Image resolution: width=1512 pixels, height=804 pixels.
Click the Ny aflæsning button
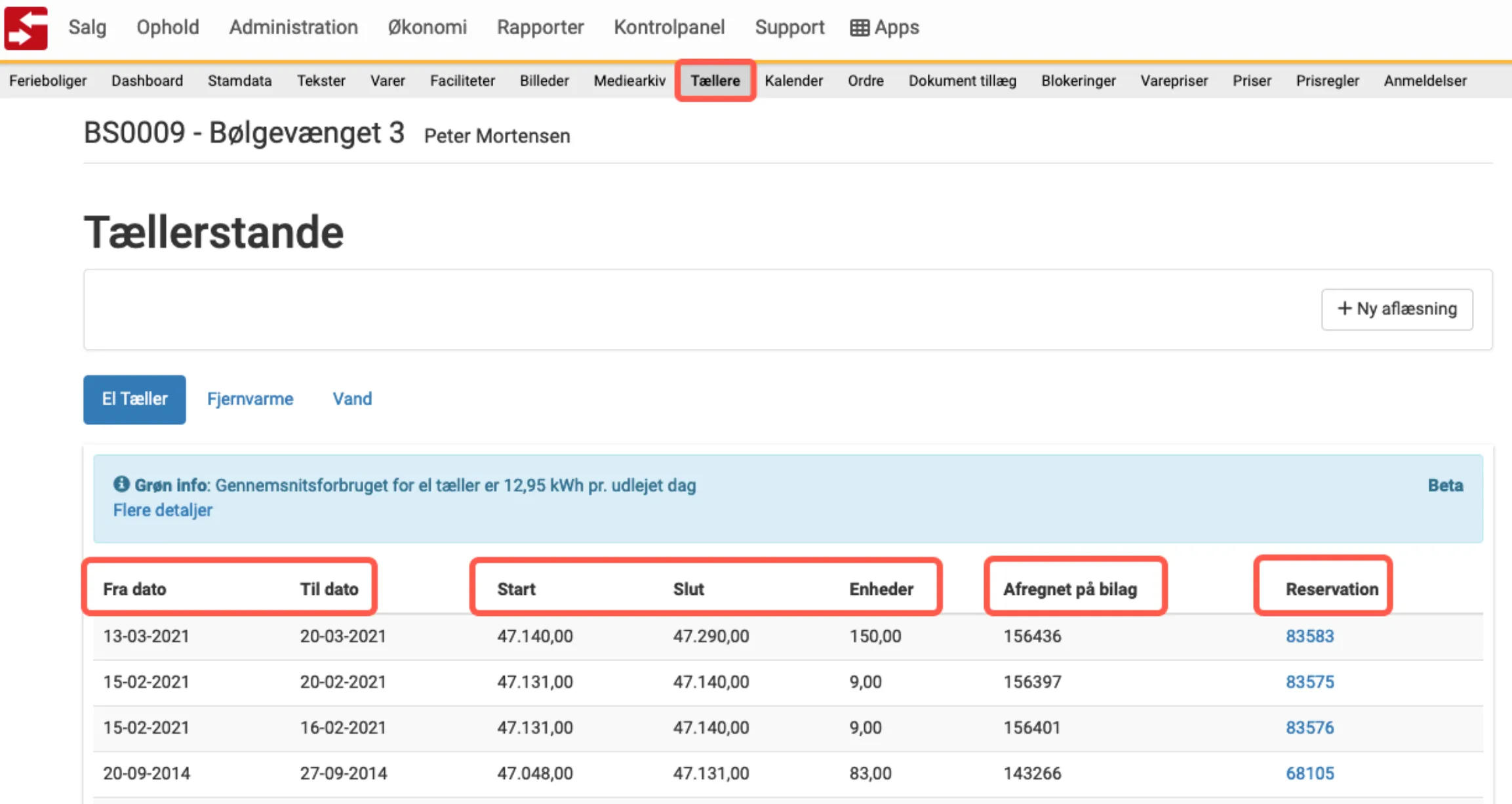coord(1397,309)
